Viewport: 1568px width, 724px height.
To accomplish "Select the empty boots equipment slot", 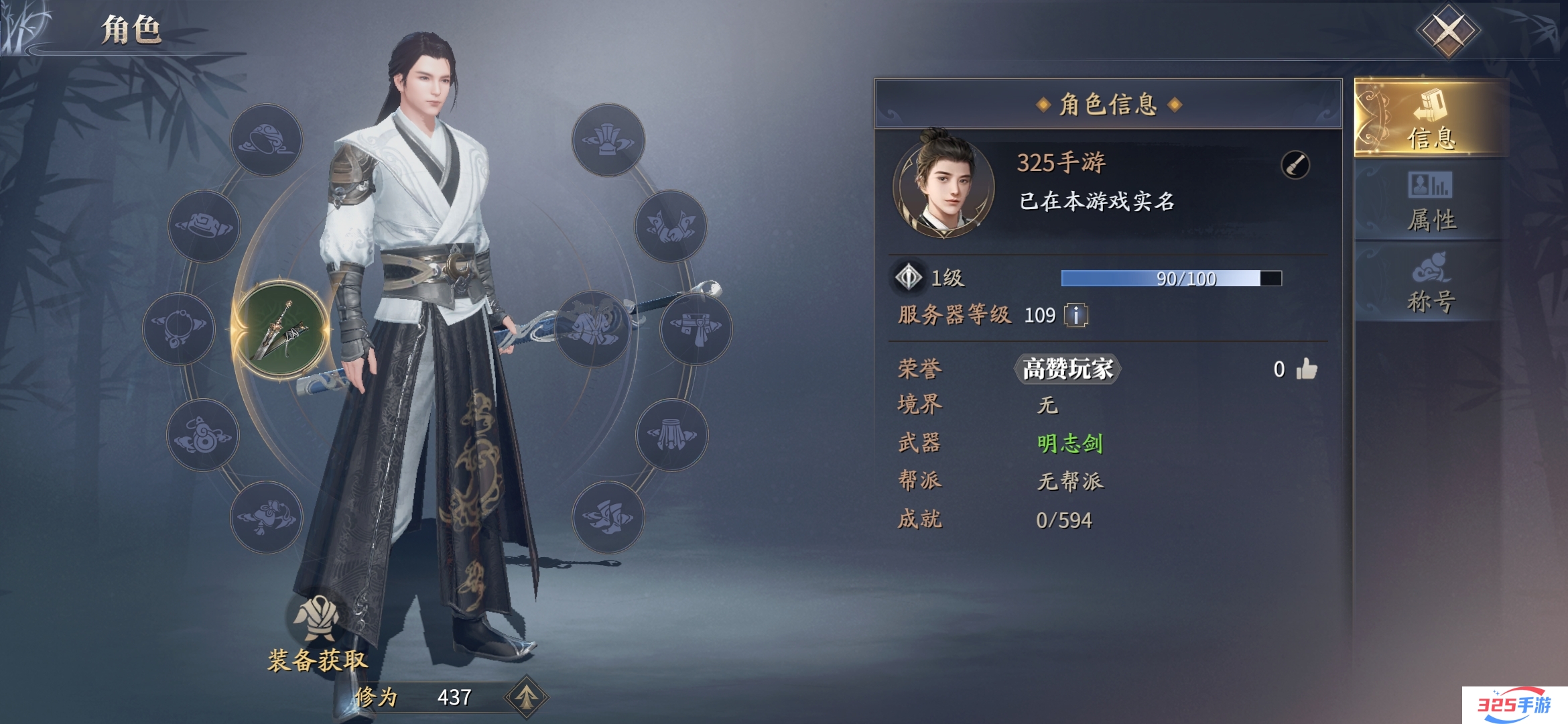I will point(608,517).
